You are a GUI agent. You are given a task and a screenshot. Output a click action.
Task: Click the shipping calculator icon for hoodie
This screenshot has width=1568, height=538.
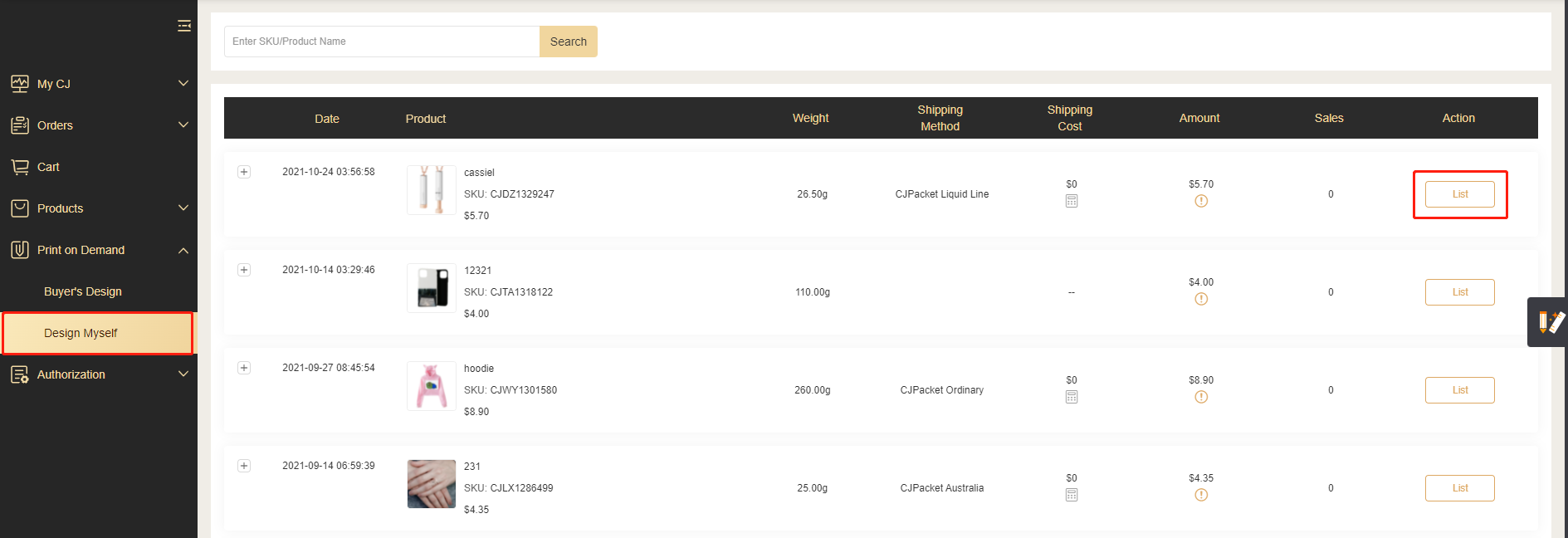click(1072, 397)
